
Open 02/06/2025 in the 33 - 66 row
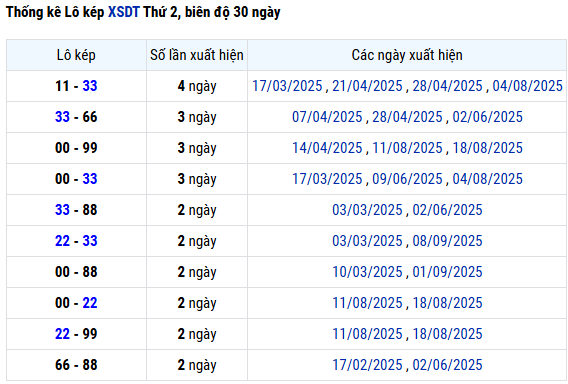coord(488,117)
